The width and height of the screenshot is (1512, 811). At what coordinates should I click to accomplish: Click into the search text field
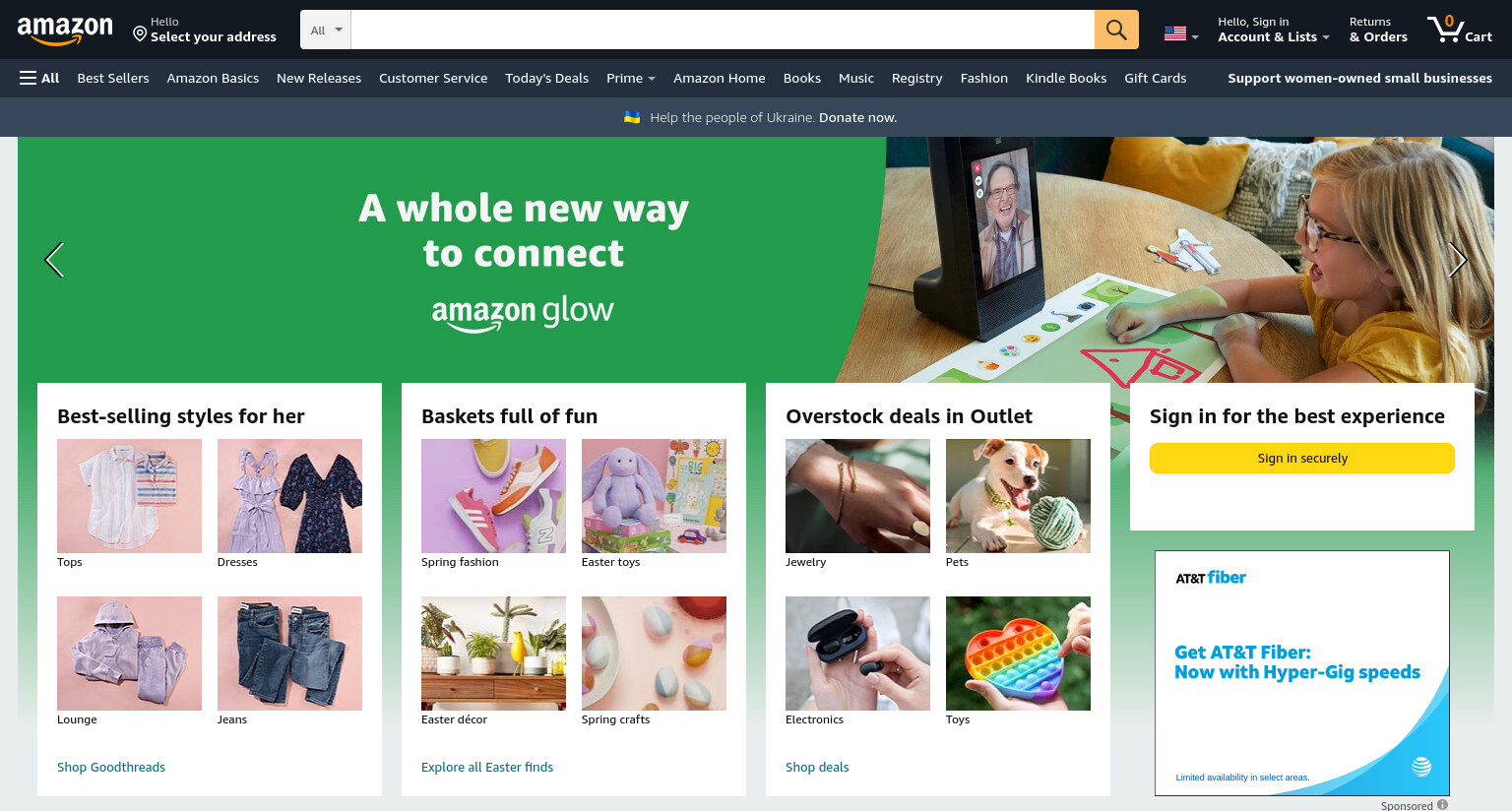pyautogui.click(x=723, y=30)
